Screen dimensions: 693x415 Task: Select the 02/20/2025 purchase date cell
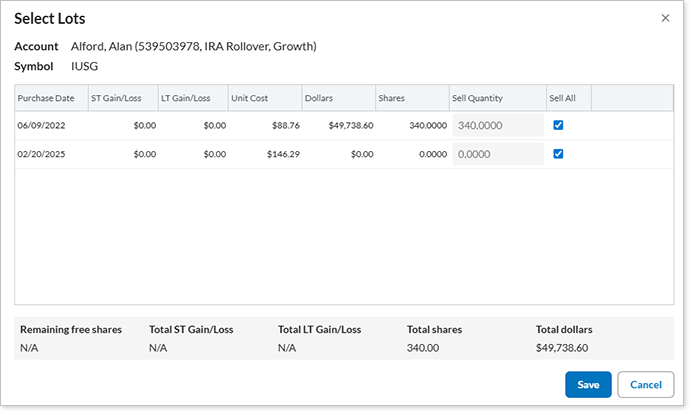40,155
